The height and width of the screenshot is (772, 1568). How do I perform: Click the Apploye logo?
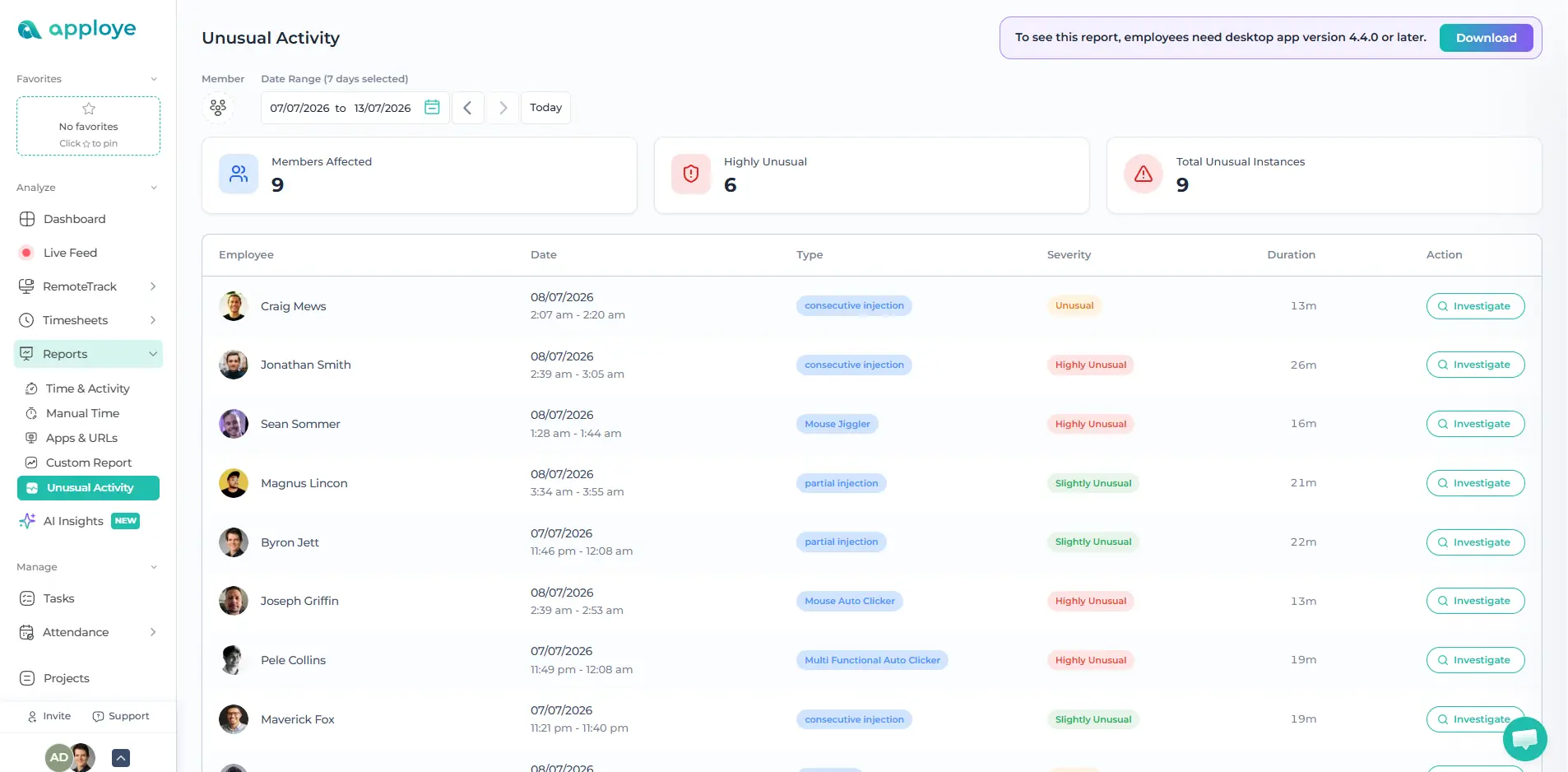(x=77, y=30)
